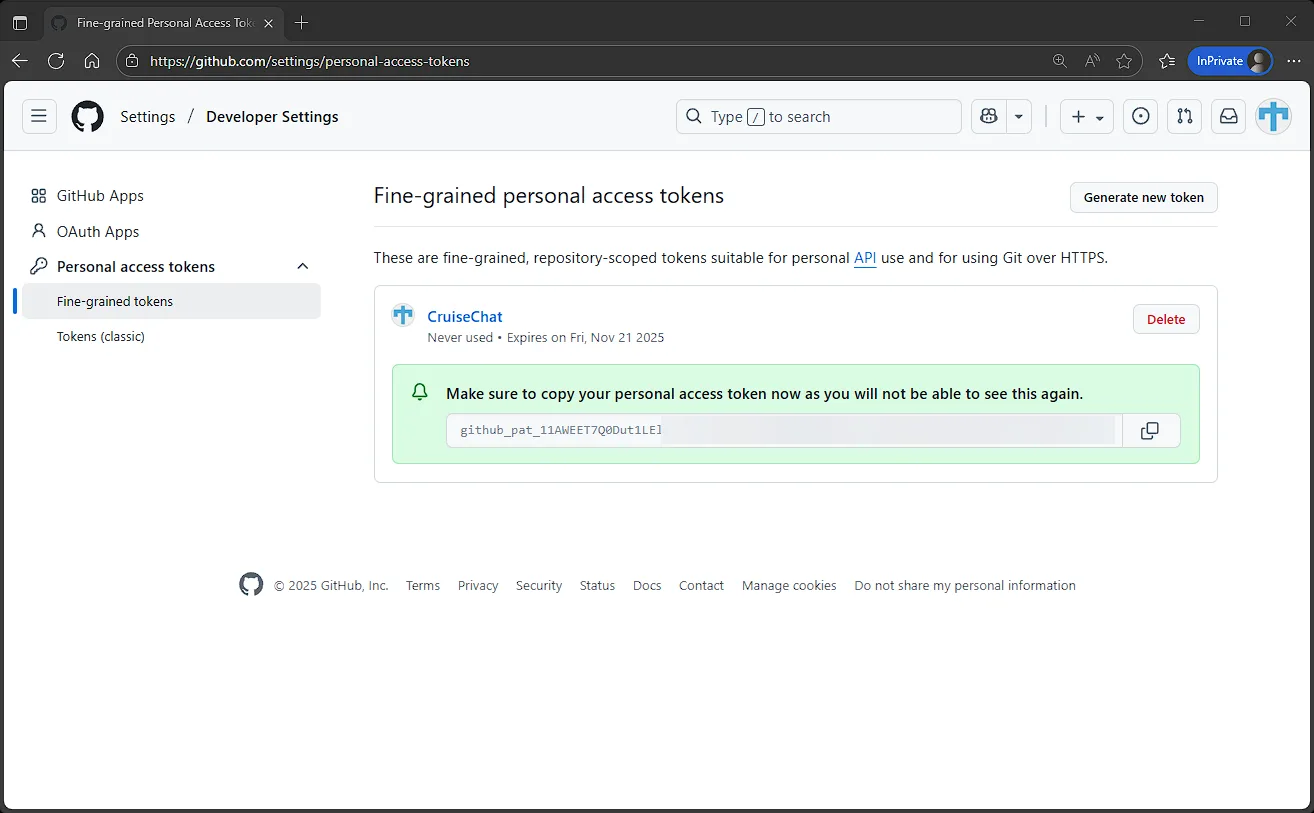Delete the CruiseChat token

point(1165,319)
